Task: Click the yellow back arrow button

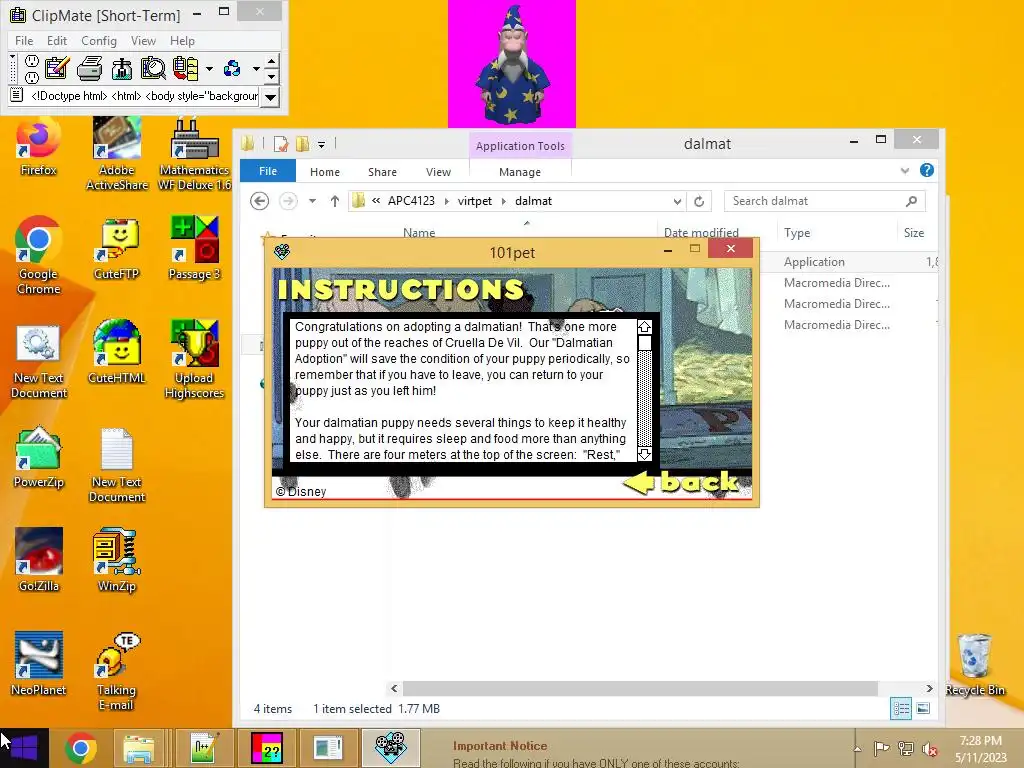Action: pyautogui.click(x=681, y=482)
